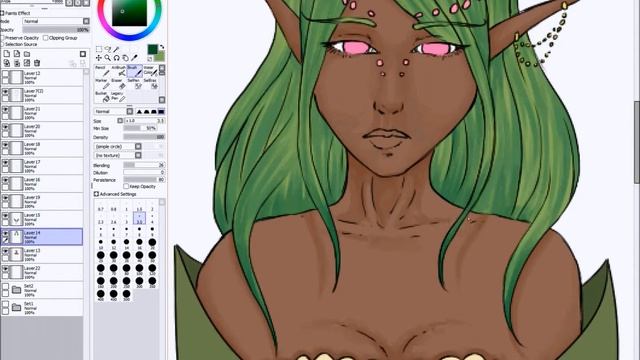Click the transfer down layer icon
640x360 pixels.
click(7, 63)
